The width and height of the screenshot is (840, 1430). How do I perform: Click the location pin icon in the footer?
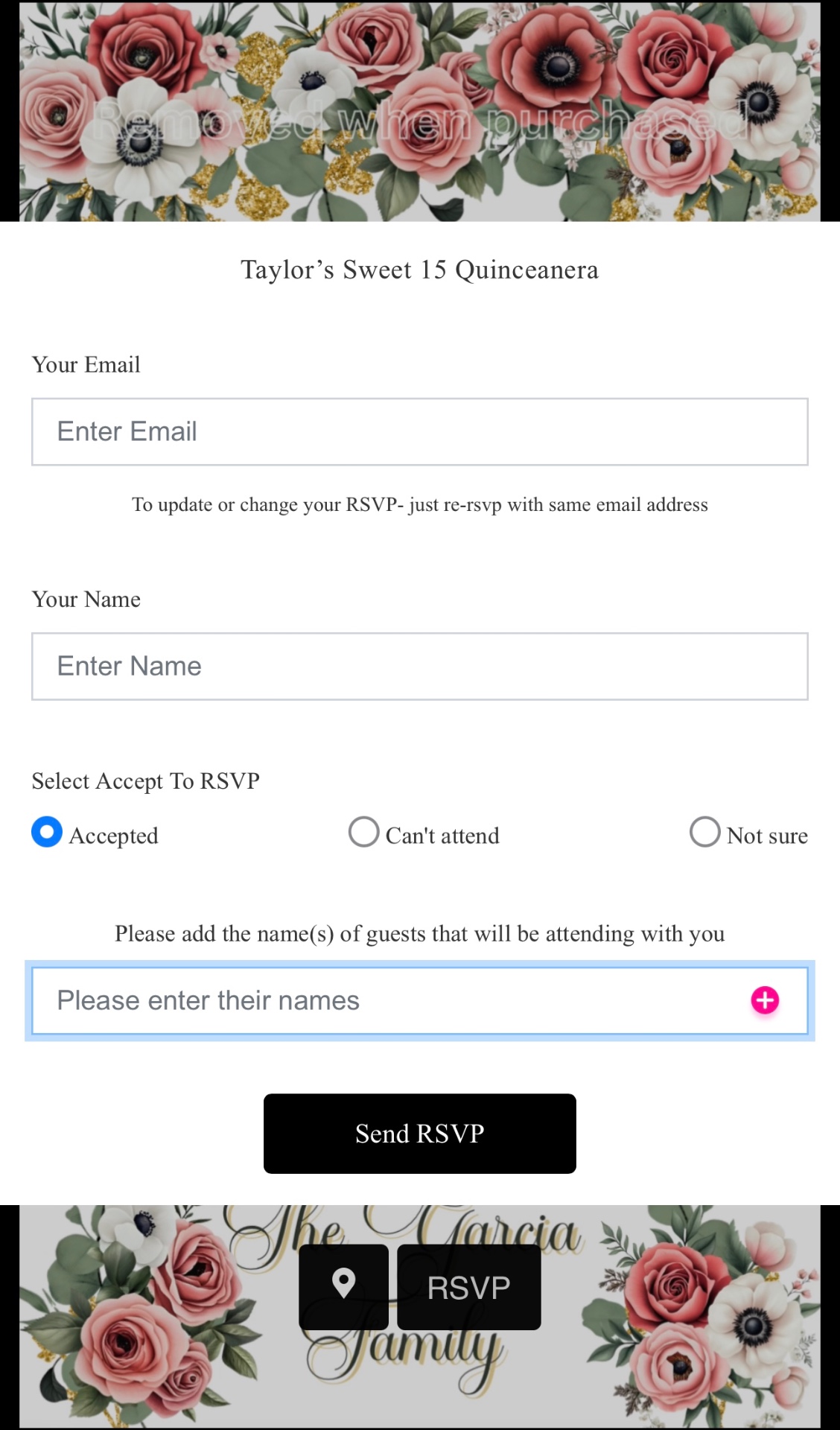(x=343, y=1286)
